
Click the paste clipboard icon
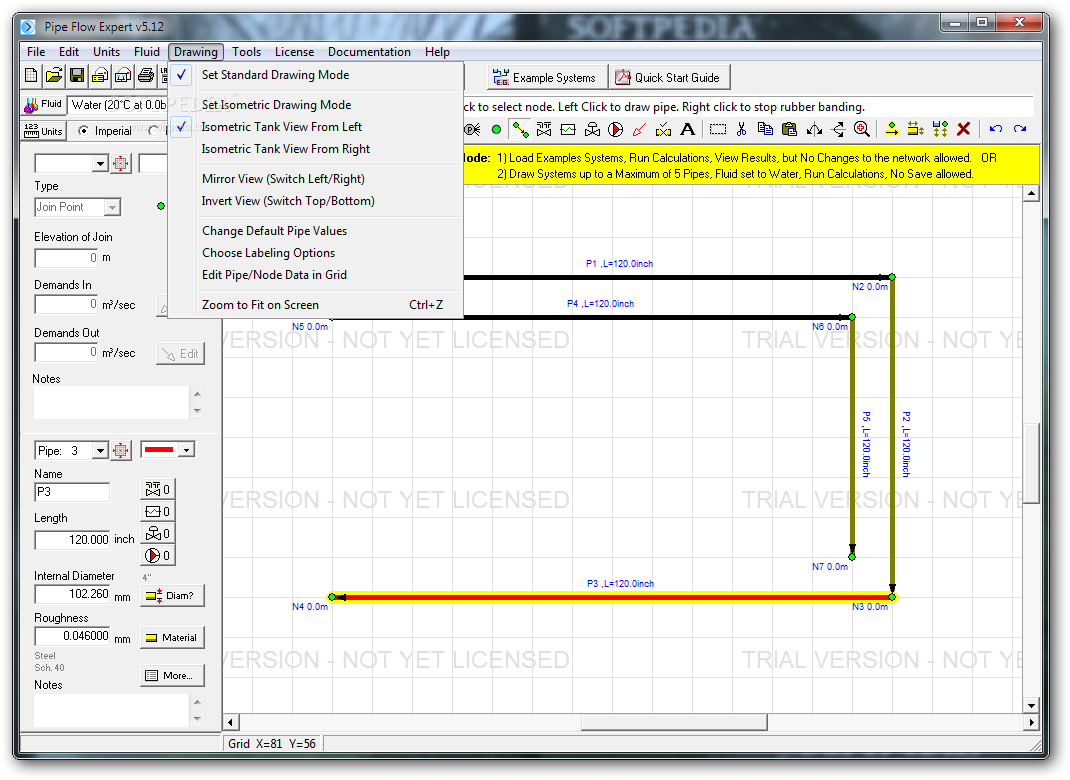[x=790, y=129]
